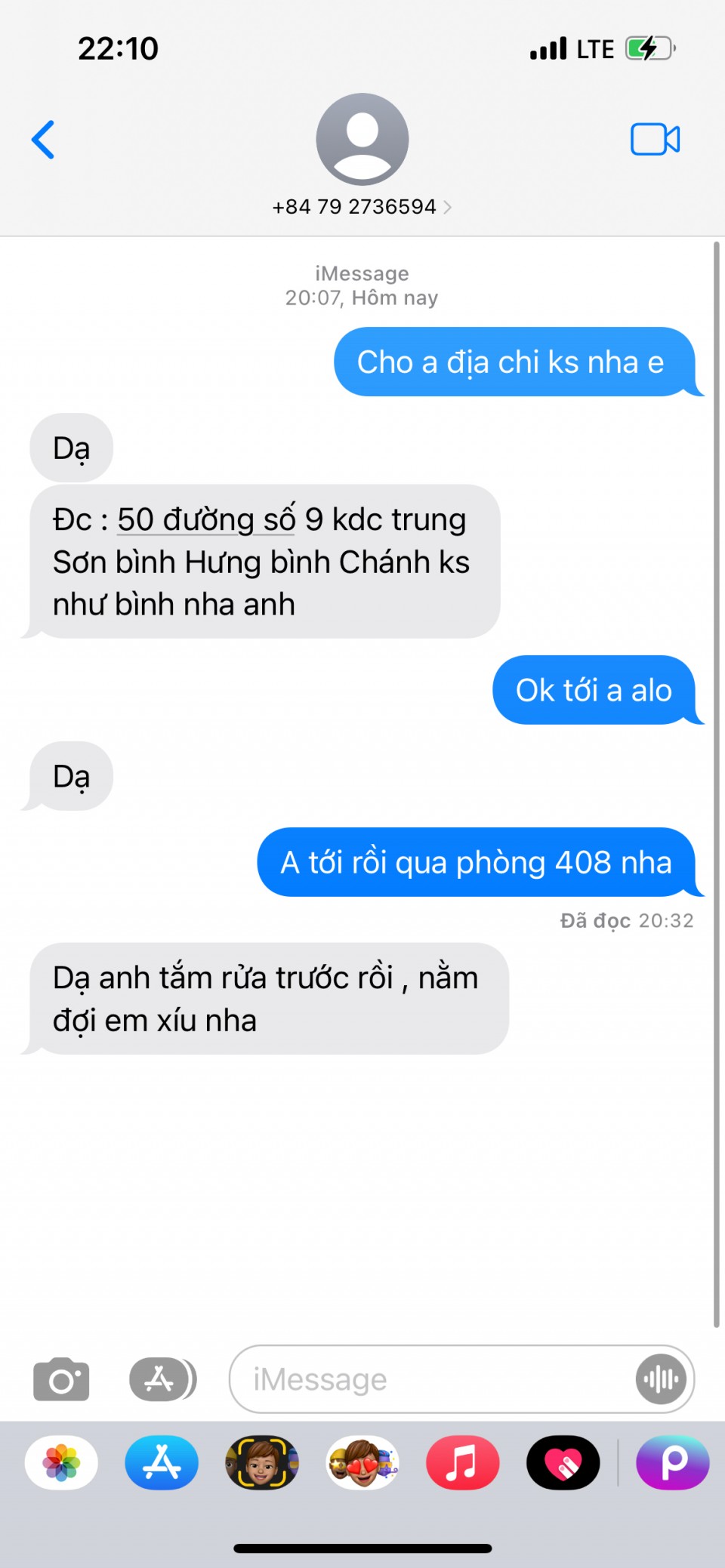Open the Memoji camera effects app

(x=262, y=1462)
